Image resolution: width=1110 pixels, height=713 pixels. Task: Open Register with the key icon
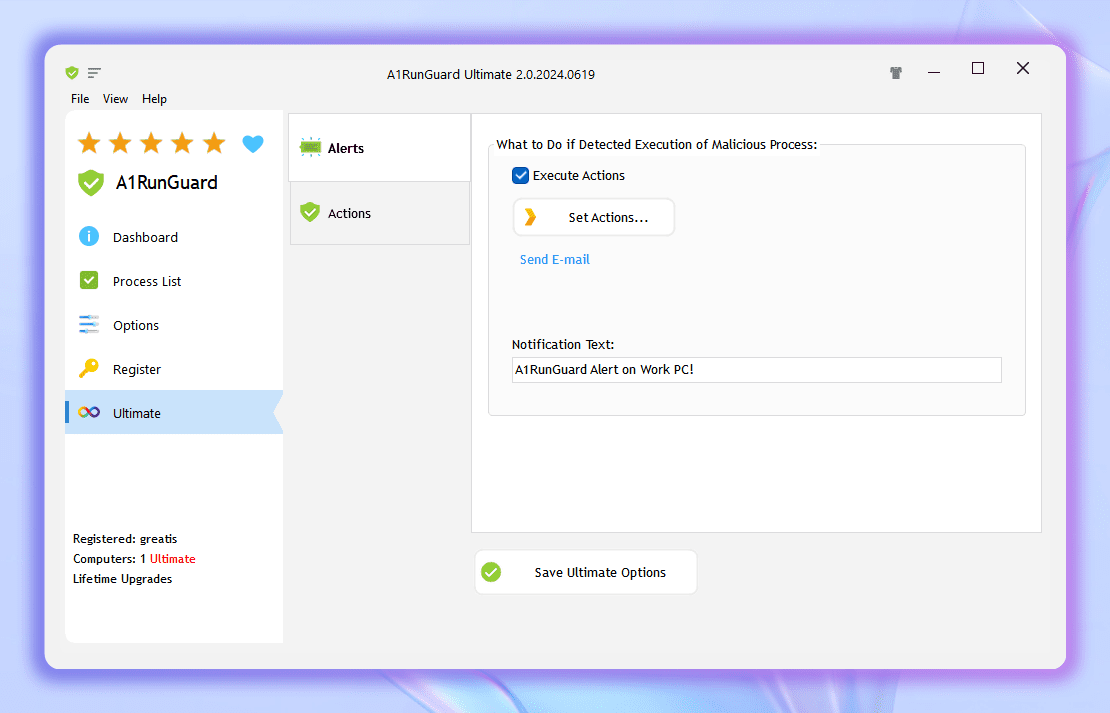click(137, 369)
